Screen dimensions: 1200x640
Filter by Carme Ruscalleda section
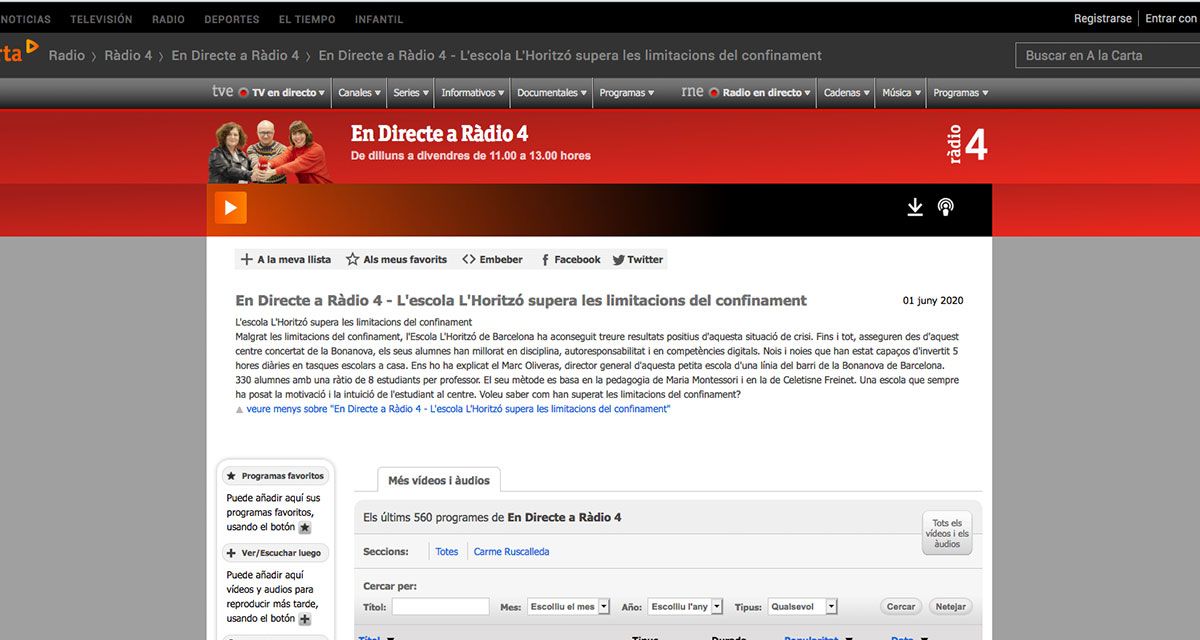click(511, 551)
